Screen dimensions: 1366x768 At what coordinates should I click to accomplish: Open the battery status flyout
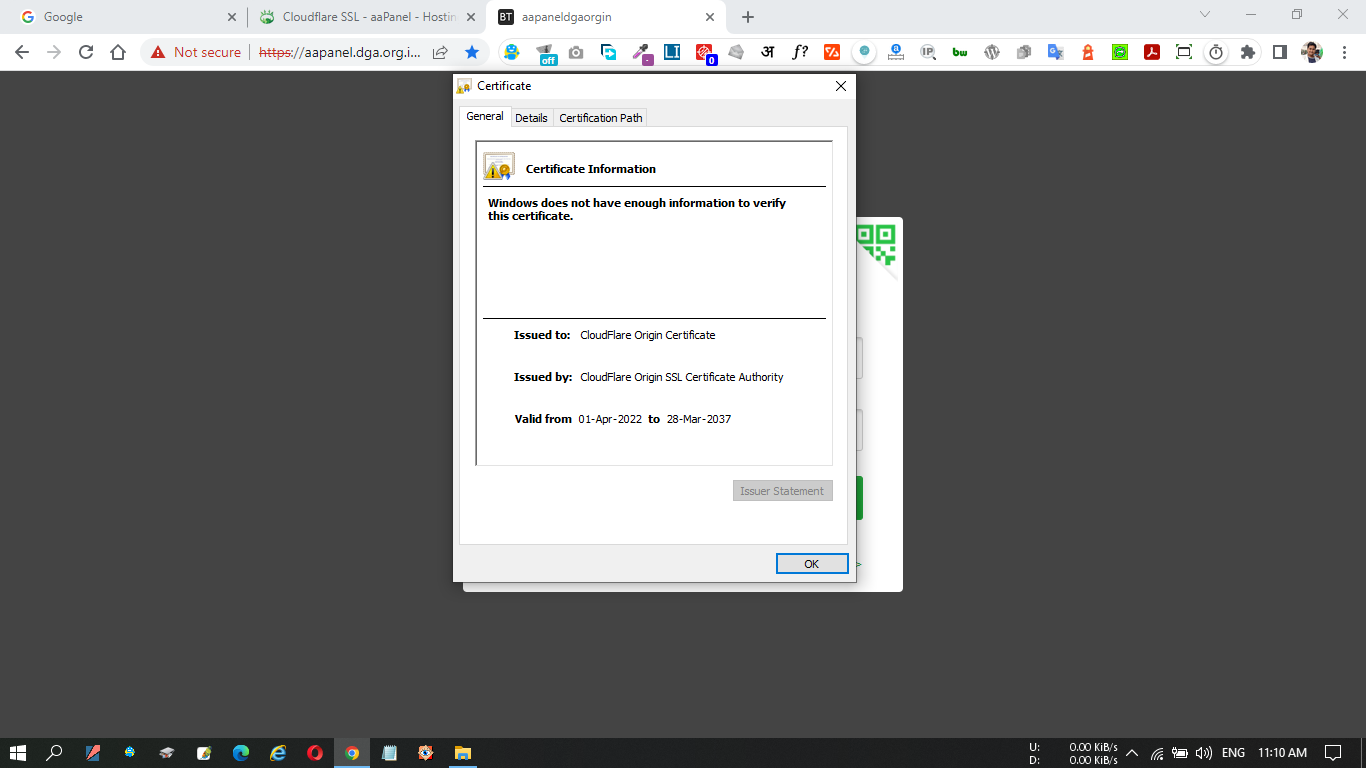pos(1180,753)
